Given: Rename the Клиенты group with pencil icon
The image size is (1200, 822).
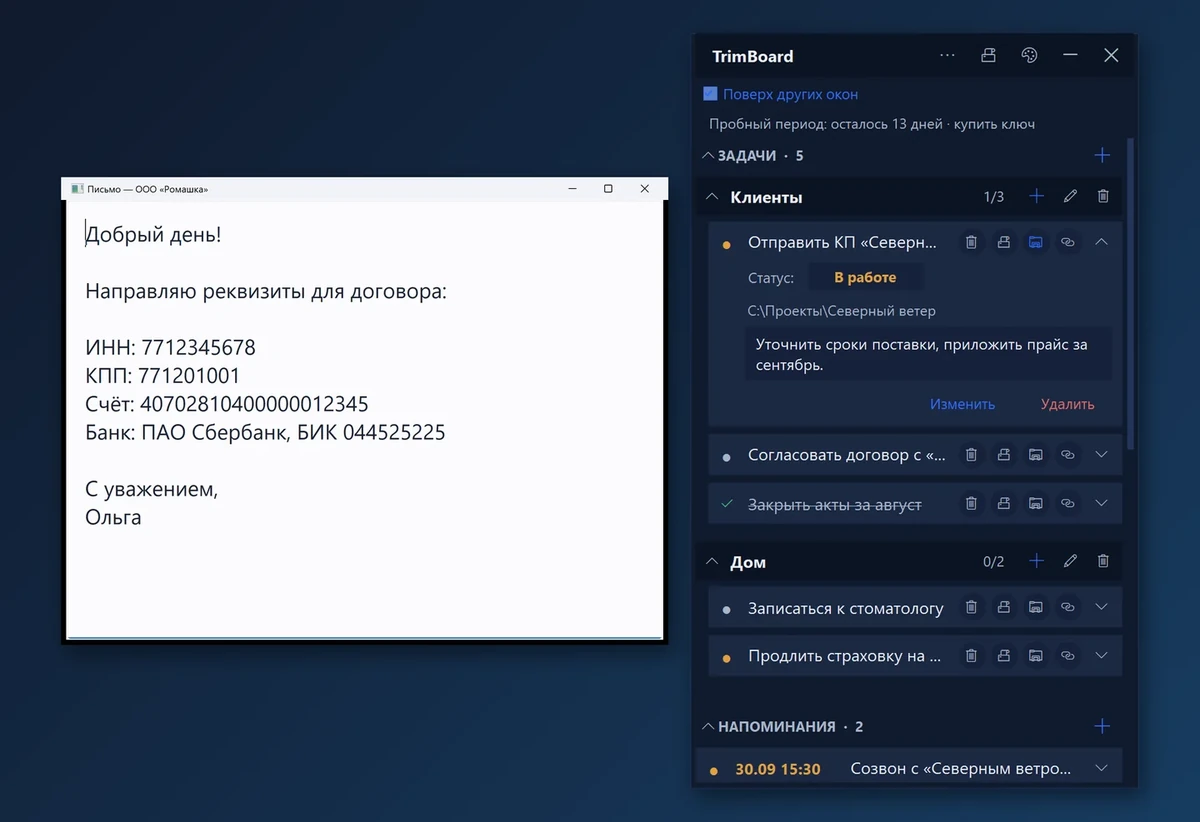Looking at the screenshot, I should [x=1070, y=197].
